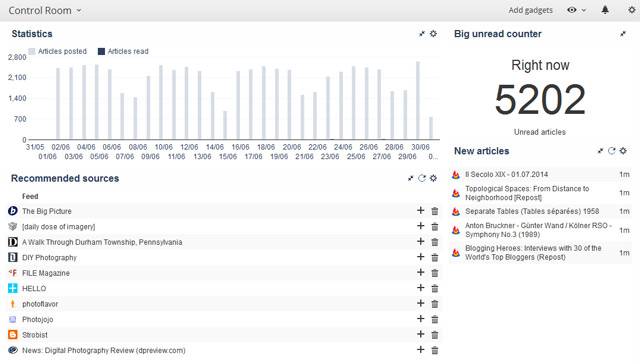Open Blogging Heroes article

(533, 253)
